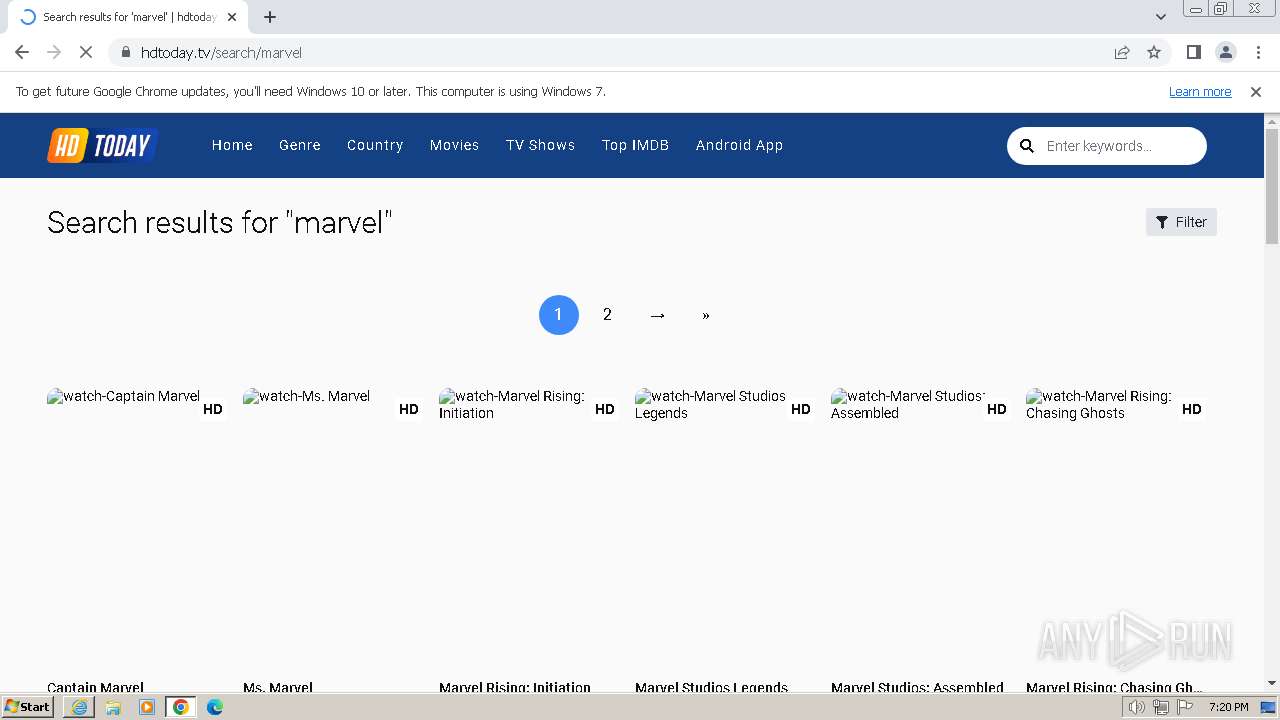
Task: Click the address bar URL
Action: (x=221, y=52)
